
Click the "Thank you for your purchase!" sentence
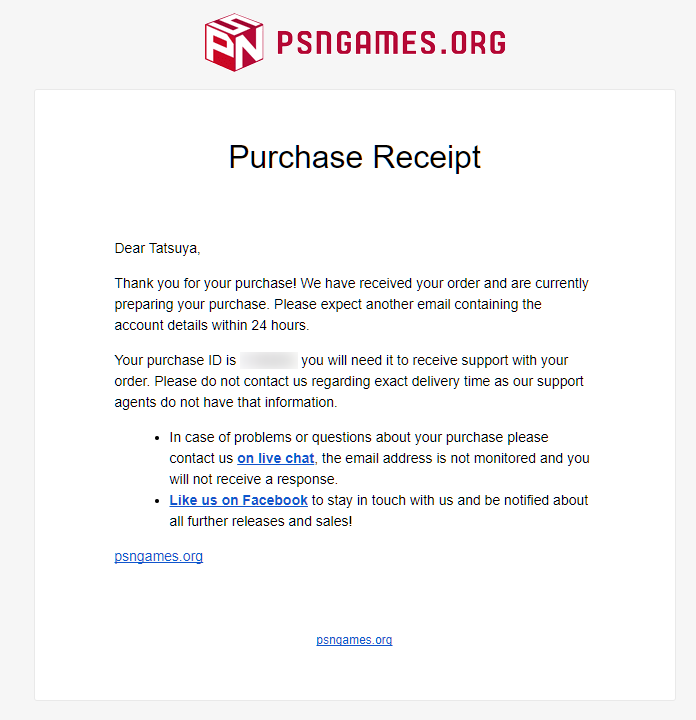(x=205, y=283)
